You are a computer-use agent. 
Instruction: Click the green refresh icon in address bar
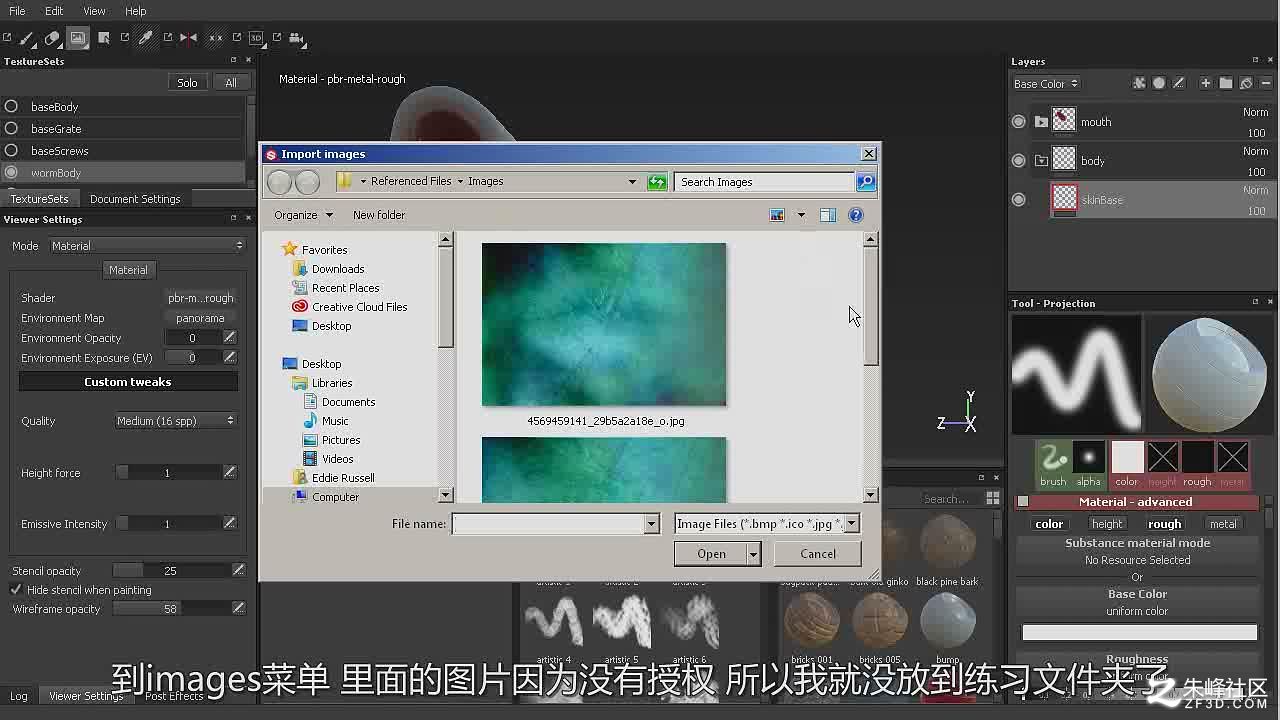click(x=657, y=181)
